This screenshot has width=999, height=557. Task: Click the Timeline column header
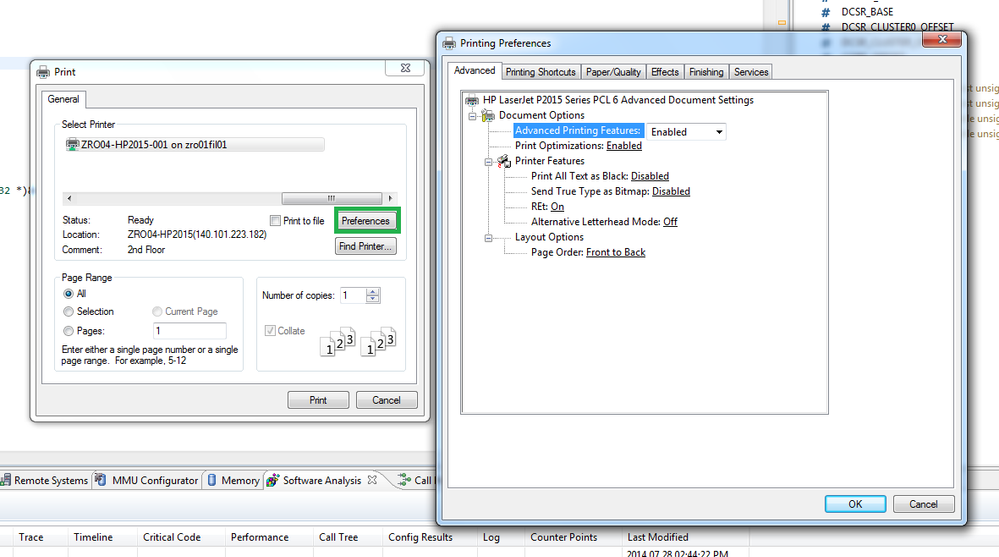(x=93, y=537)
